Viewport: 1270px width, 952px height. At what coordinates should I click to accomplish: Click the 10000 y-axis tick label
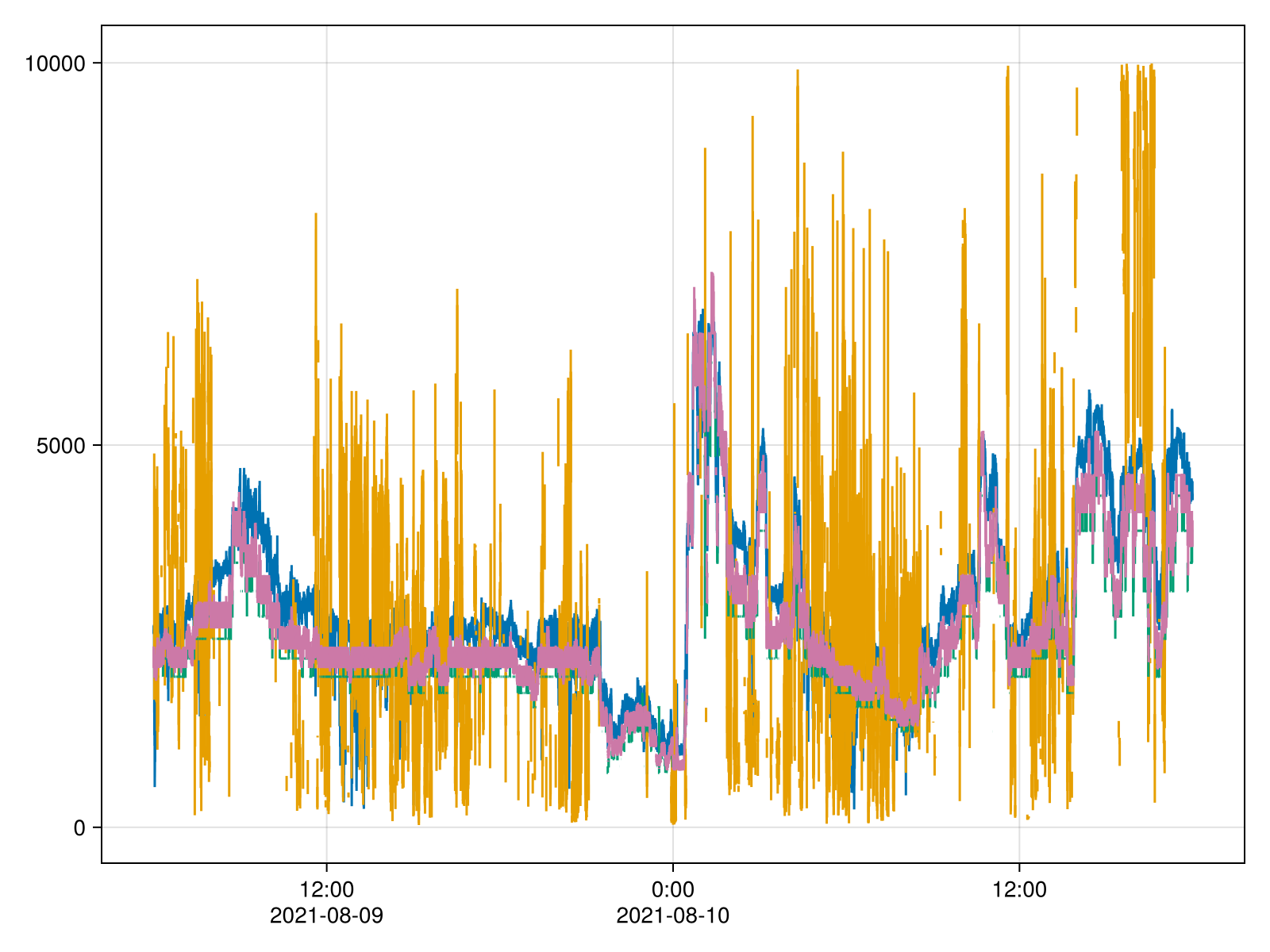pos(54,63)
